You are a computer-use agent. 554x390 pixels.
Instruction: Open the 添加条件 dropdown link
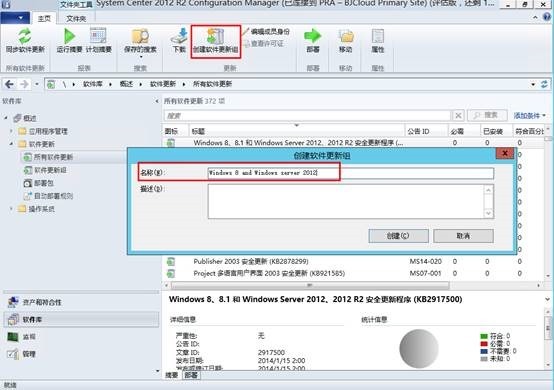pyautogui.click(x=529, y=116)
